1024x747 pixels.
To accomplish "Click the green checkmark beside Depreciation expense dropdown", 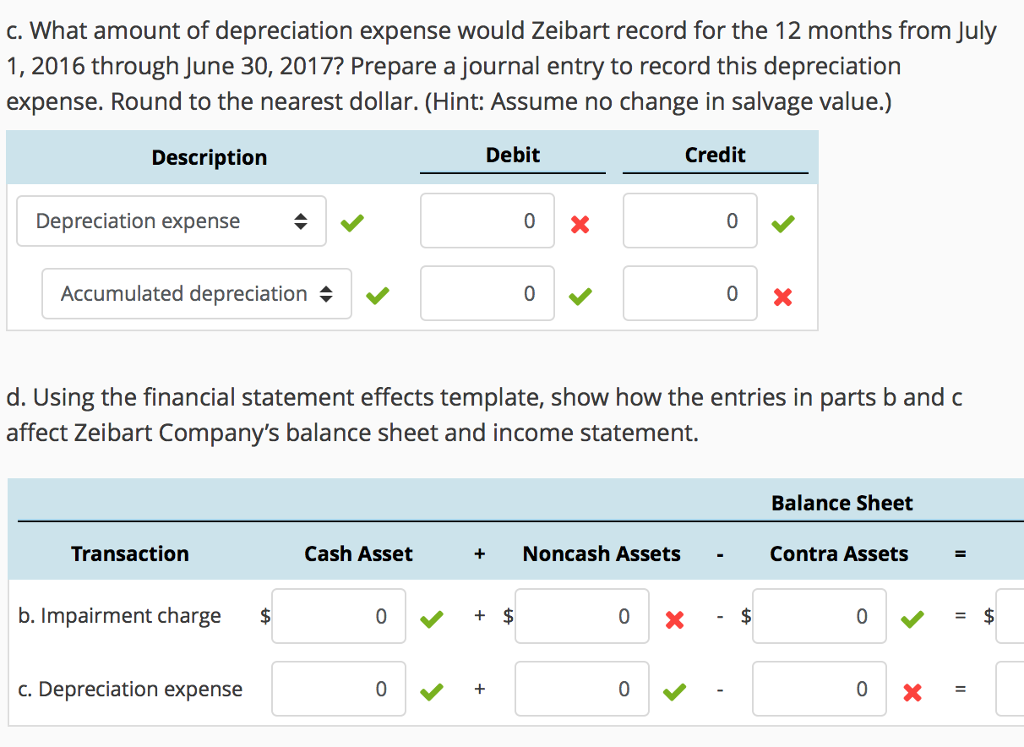I will tap(351, 220).
